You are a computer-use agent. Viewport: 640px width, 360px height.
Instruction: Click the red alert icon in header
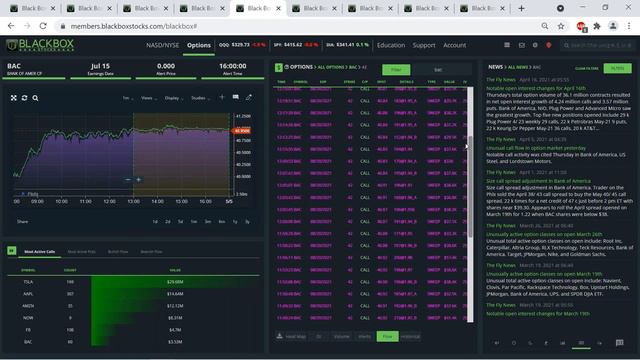click(x=549, y=45)
